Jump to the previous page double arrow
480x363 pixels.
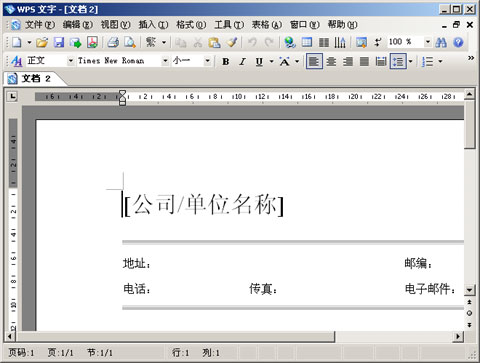[x=469, y=302]
